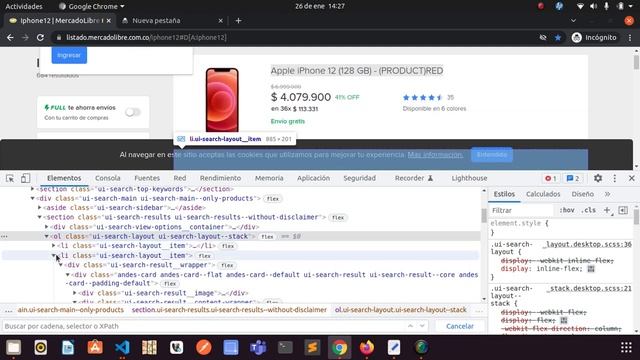Toggle flex badge on section ui-search-results
The height and width of the screenshot is (360, 640).
(x=338, y=218)
